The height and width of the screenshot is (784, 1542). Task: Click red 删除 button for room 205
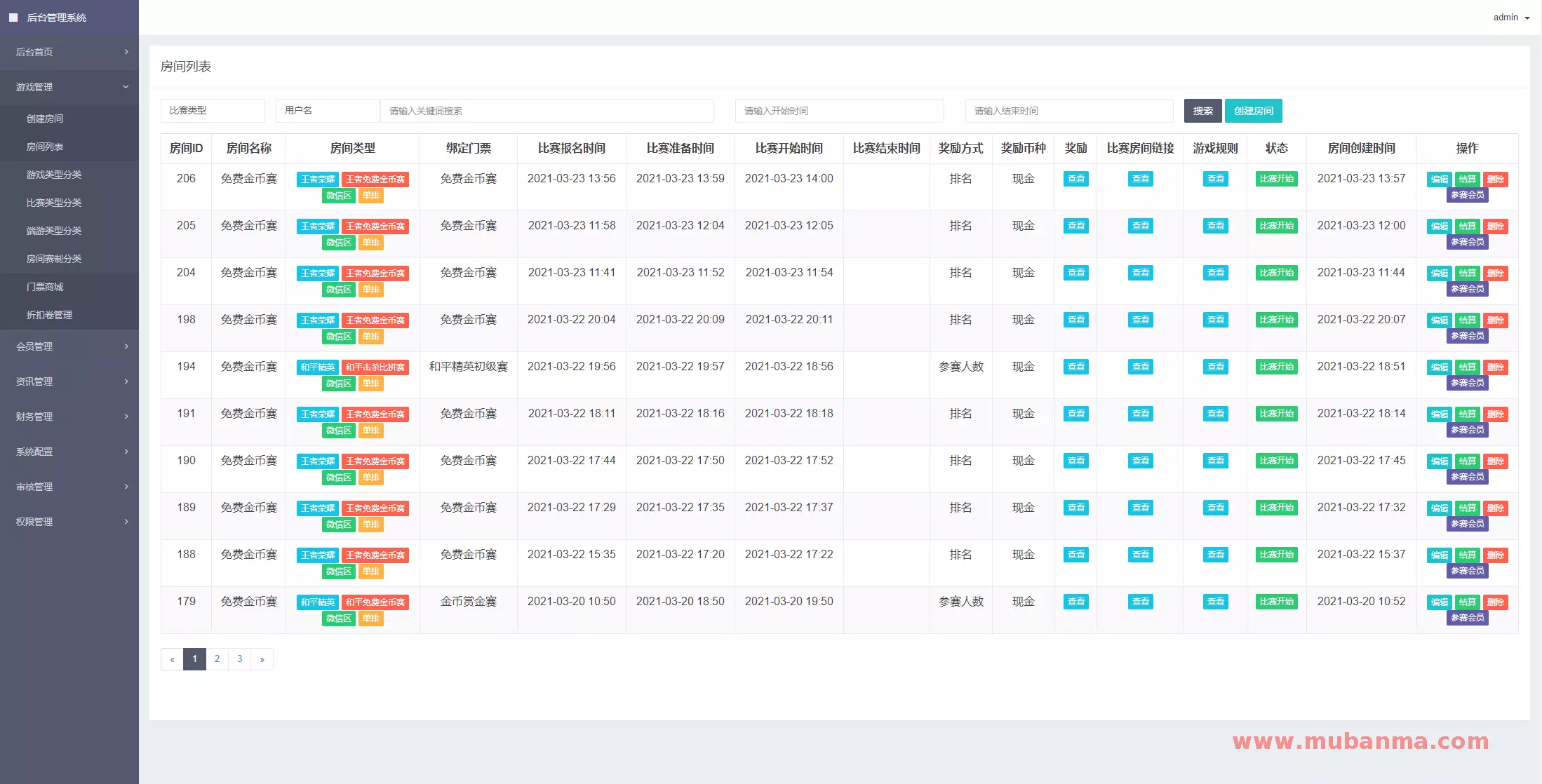(1495, 227)
